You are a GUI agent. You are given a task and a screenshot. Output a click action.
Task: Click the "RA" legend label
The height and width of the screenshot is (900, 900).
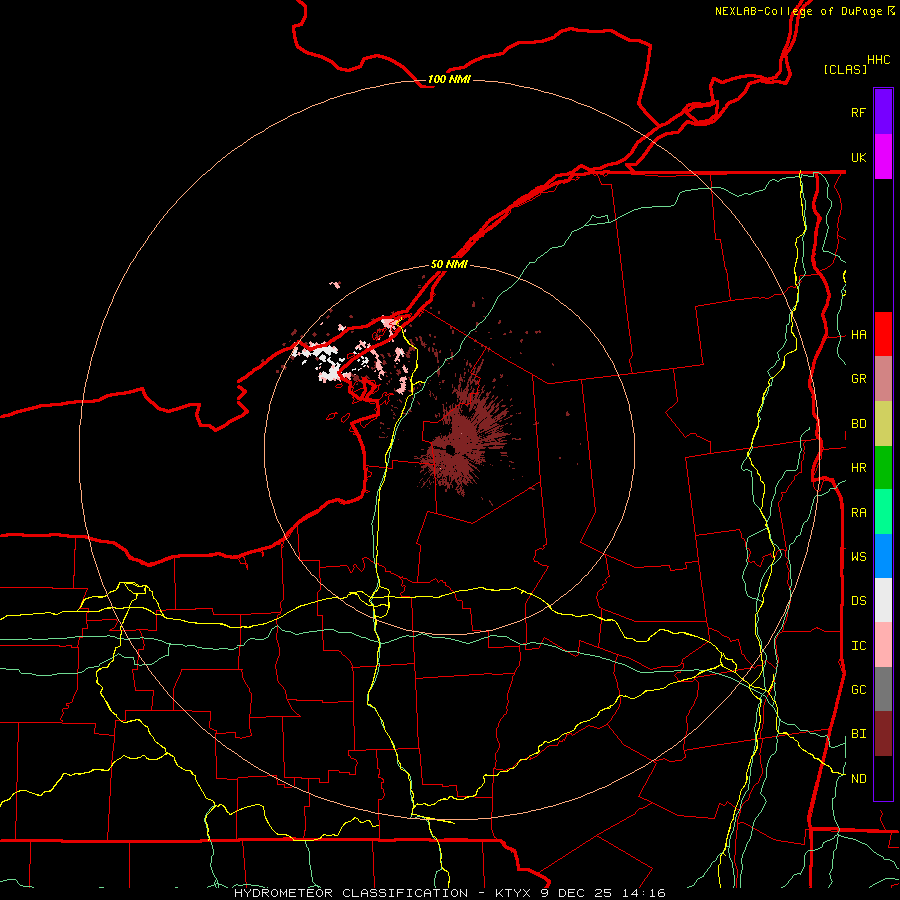(858, 513)
